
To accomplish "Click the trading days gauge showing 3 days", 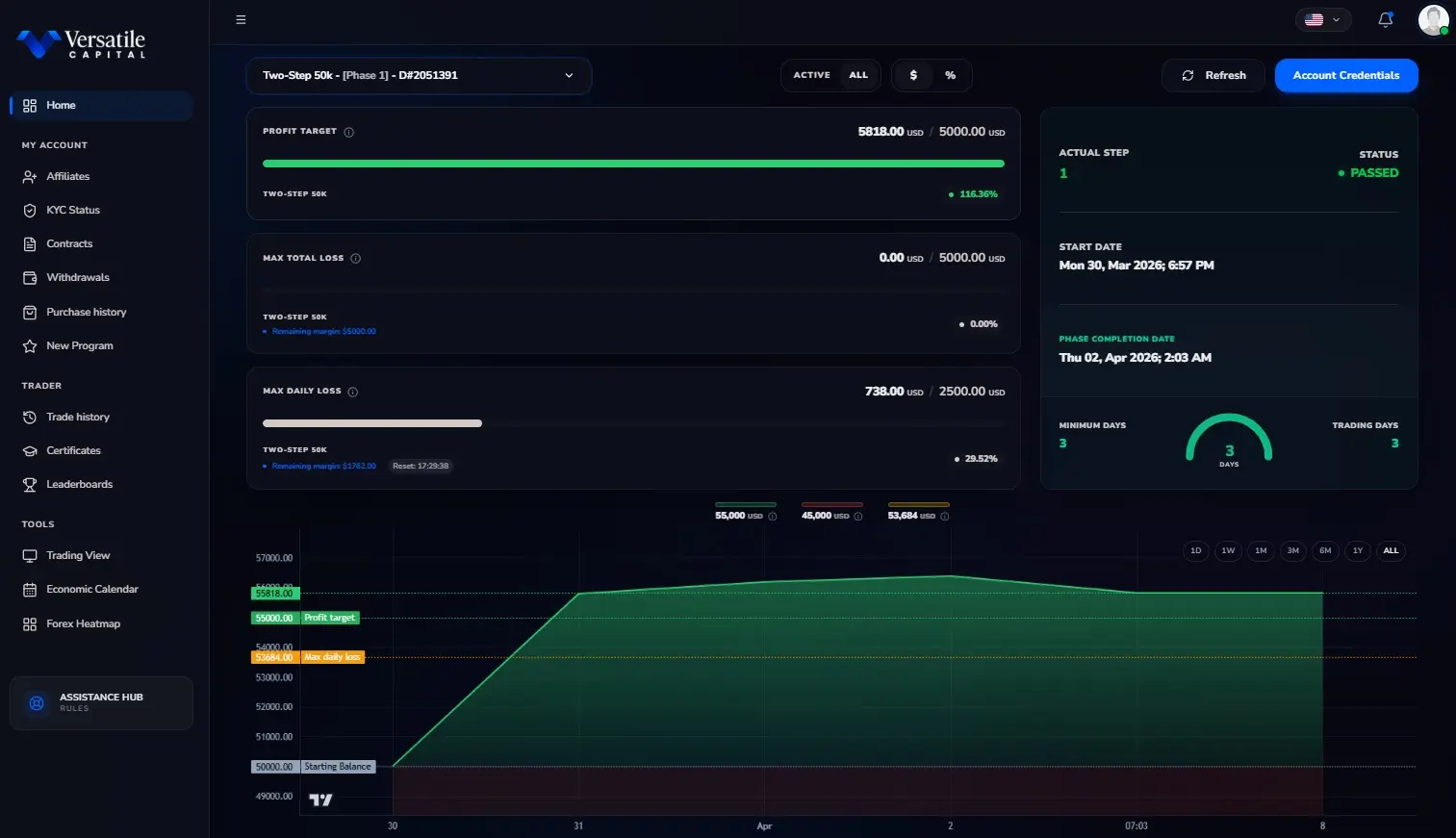I will [x=1229, y=440].
